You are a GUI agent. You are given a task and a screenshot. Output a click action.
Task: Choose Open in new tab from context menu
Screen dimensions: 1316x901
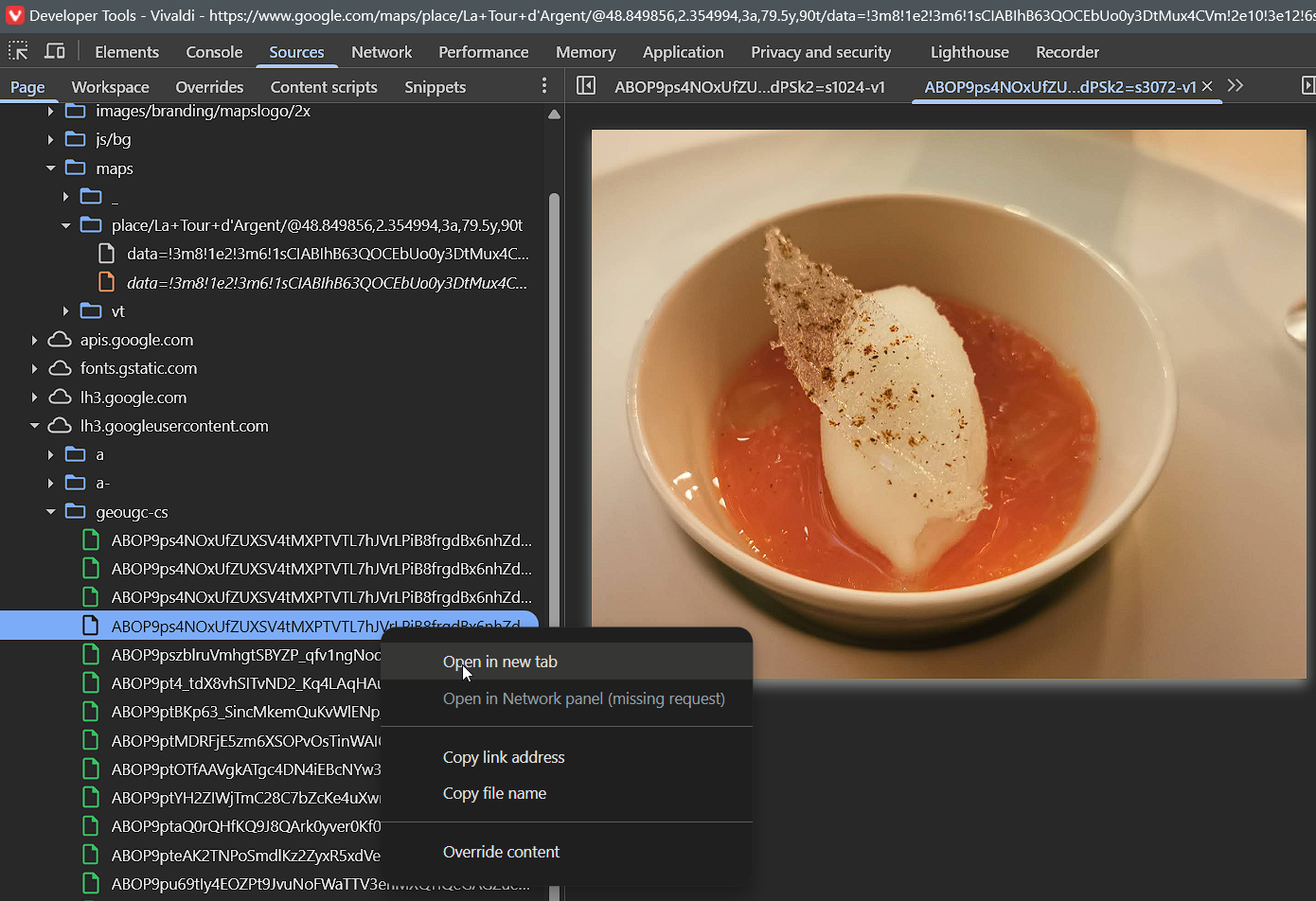coord(500,662)
